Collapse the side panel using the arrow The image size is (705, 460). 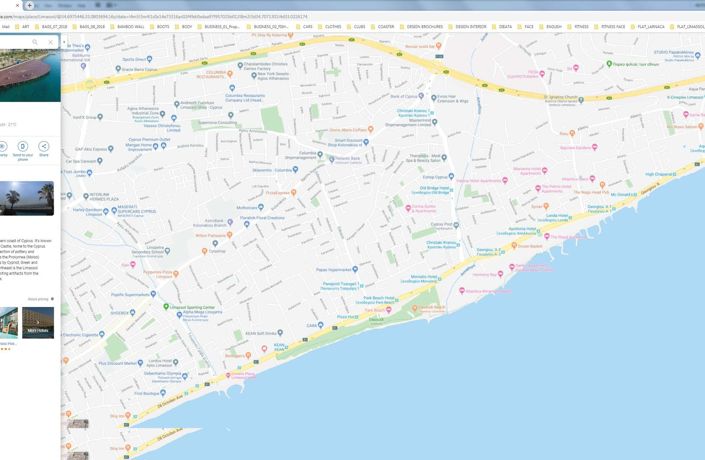(64, 42)
